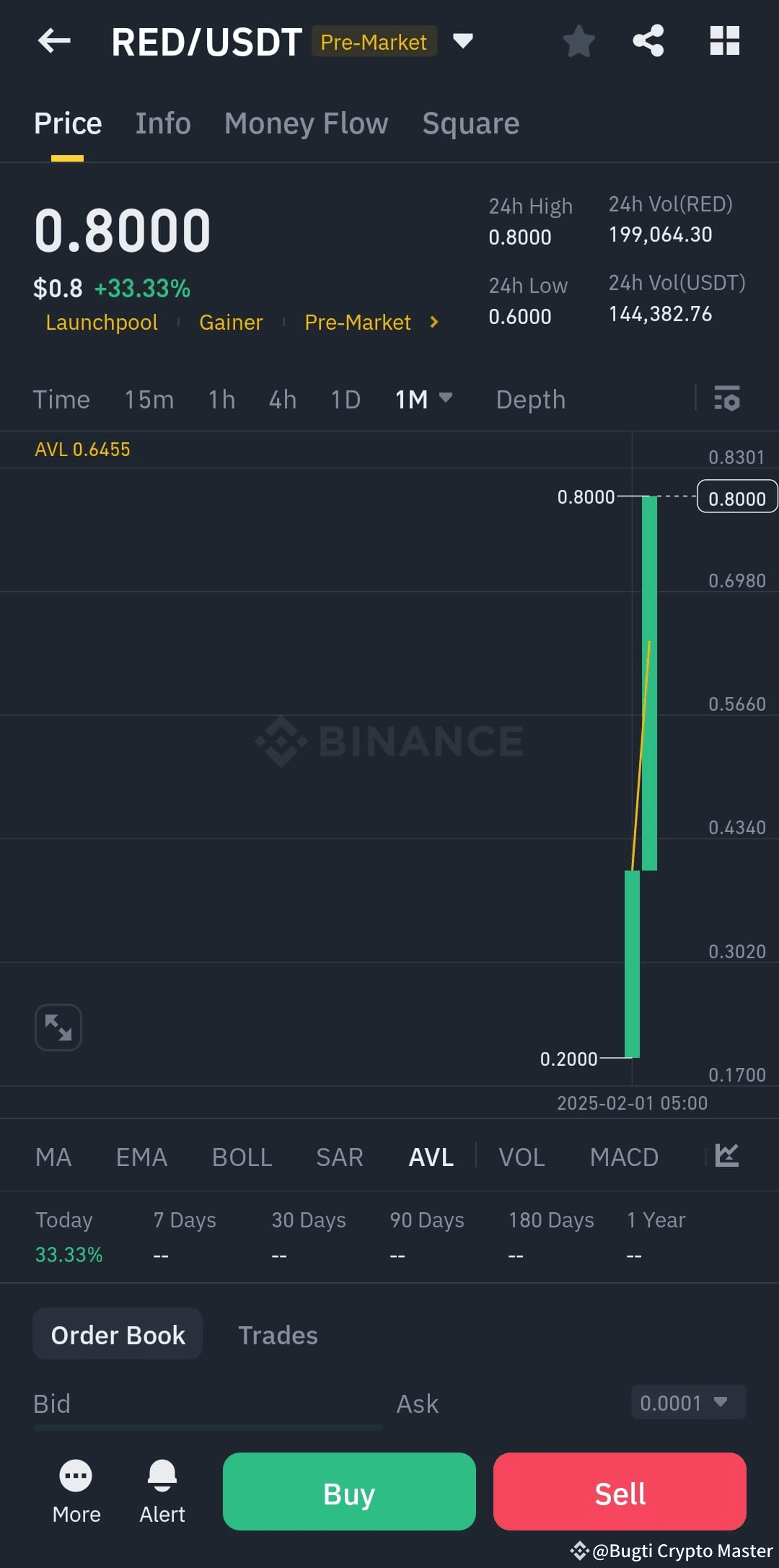Switch to the Money Flow tab

[x=307, y=123]
